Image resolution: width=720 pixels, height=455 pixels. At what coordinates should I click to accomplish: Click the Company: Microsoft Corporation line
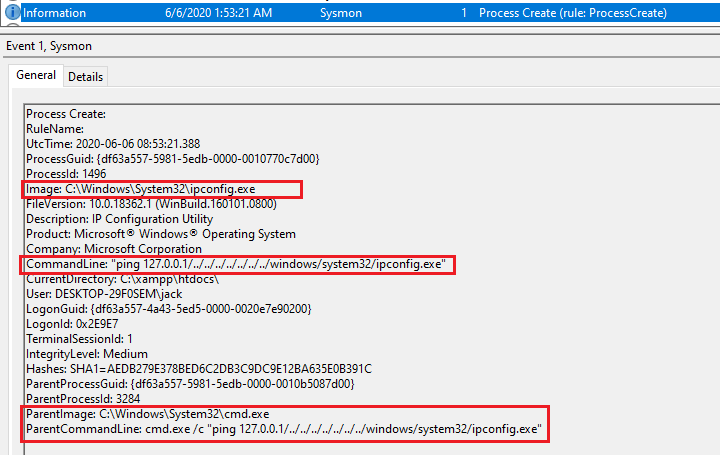114,249
